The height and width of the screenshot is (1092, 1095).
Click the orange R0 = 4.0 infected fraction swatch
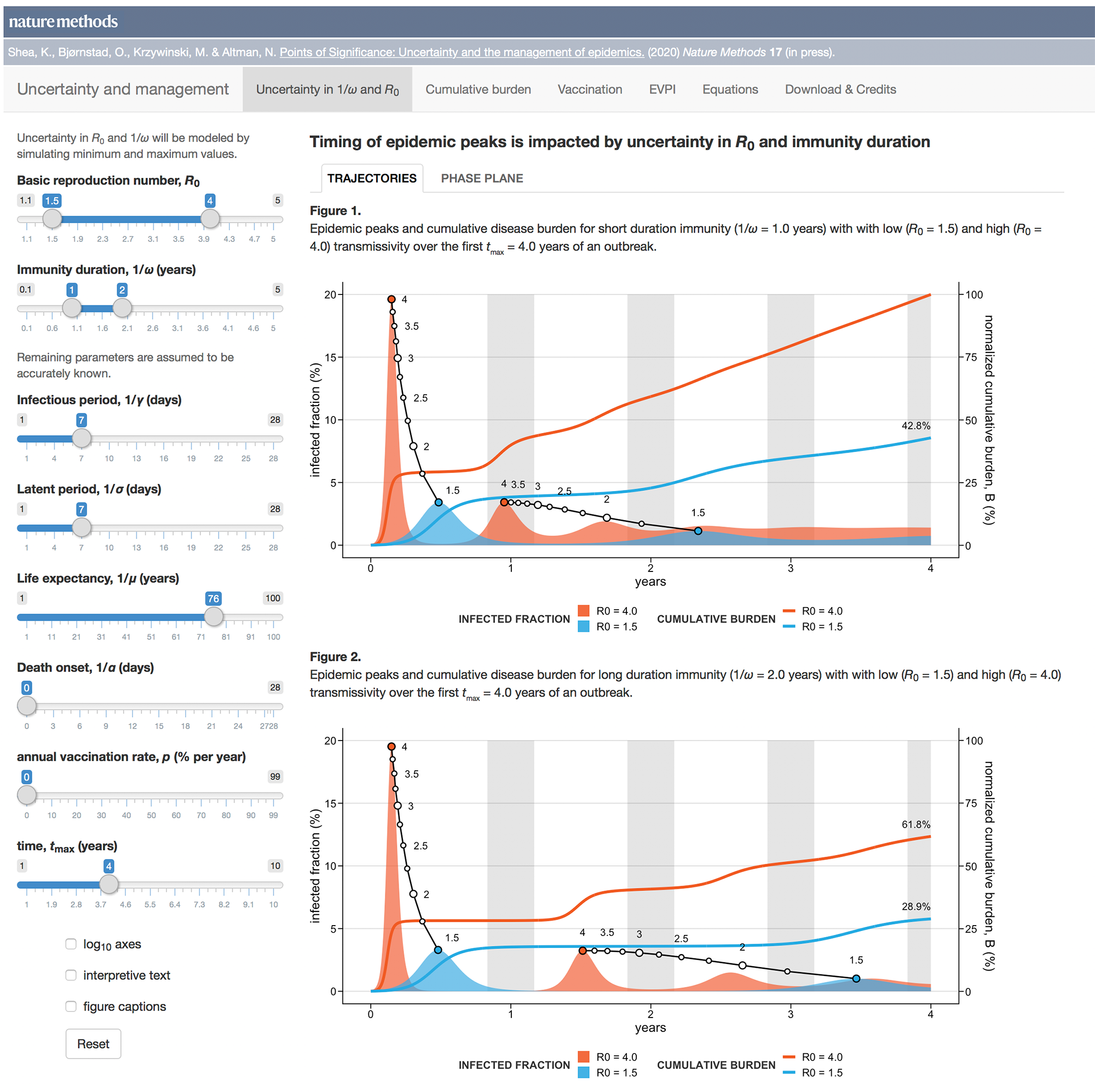tap(583, 610)
